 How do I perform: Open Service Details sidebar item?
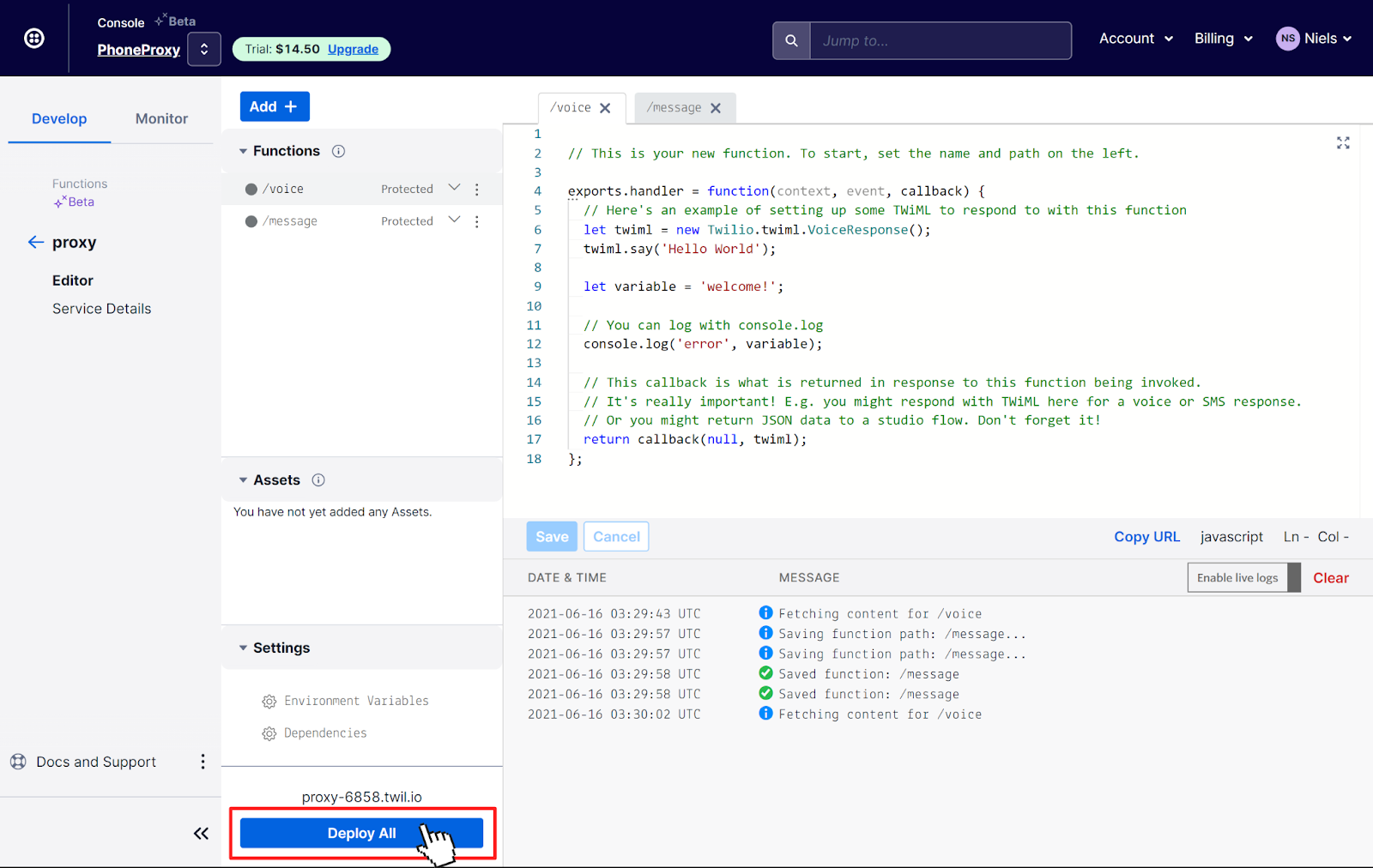(x=101, y=309)
